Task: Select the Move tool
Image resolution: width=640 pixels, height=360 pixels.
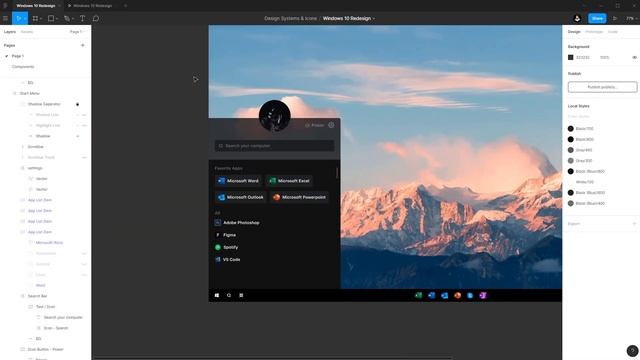Action: (18, 18)
